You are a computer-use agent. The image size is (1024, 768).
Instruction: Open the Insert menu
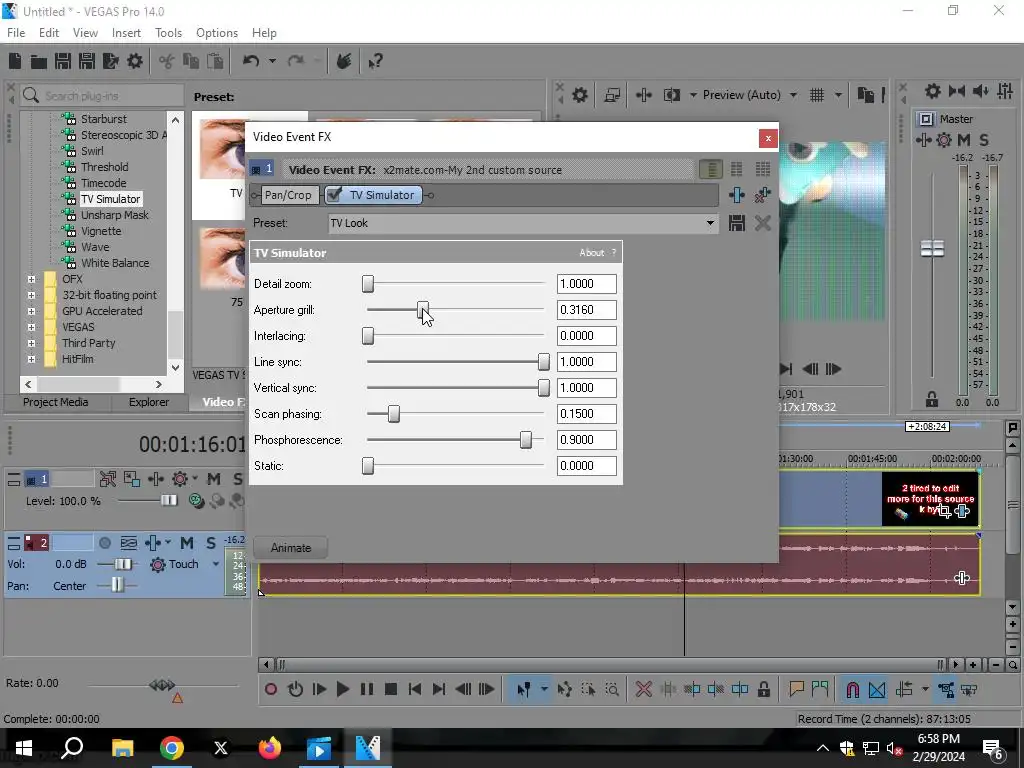point(126,33)
